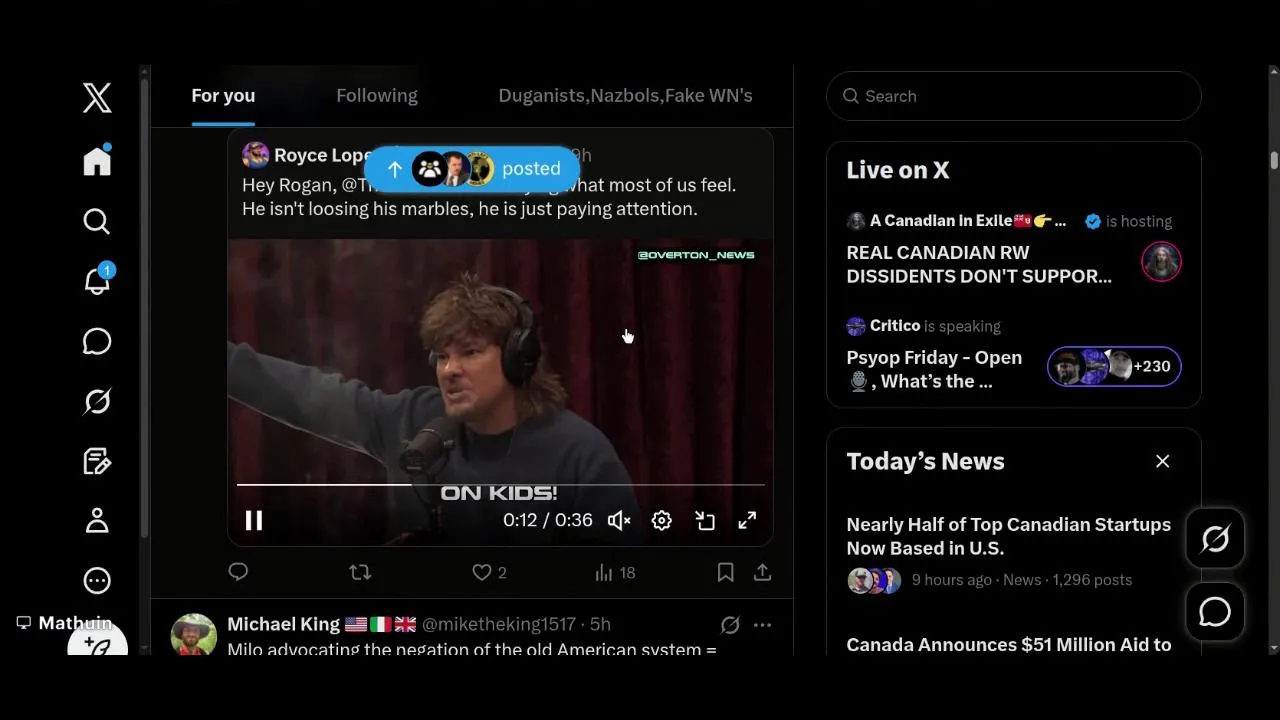Open Profile person icon in sidebar
The width and height of the screenshot is (1280, 720).
click(x=97, y=520)
